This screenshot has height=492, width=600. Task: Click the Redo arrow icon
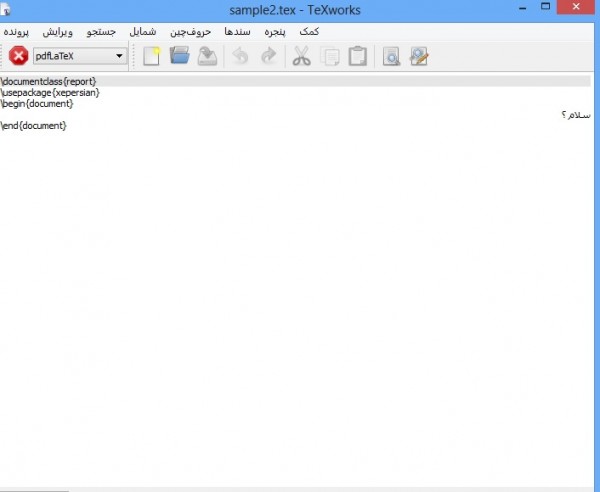click(268, 56)
